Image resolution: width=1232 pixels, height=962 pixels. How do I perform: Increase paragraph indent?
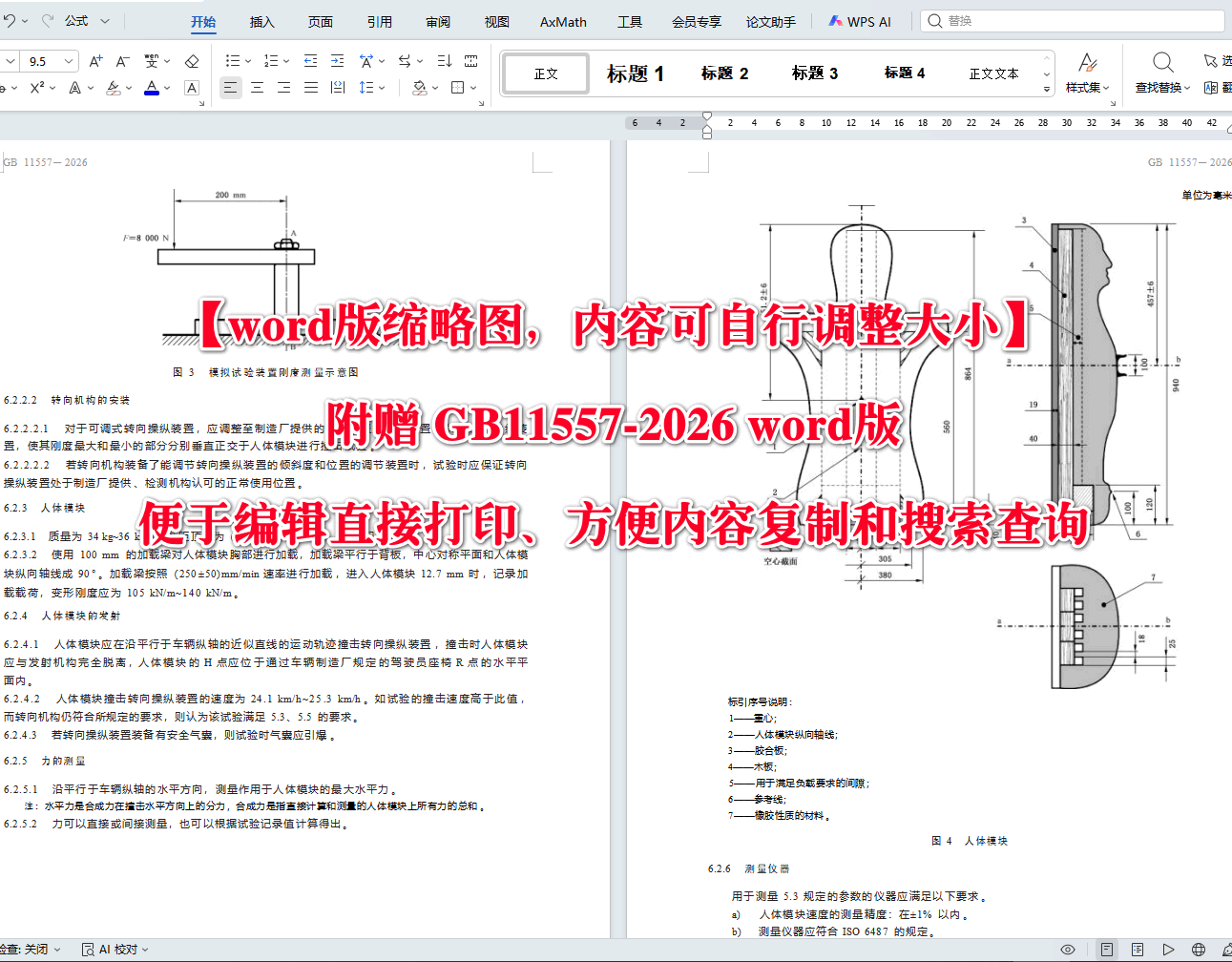[337, 61]
